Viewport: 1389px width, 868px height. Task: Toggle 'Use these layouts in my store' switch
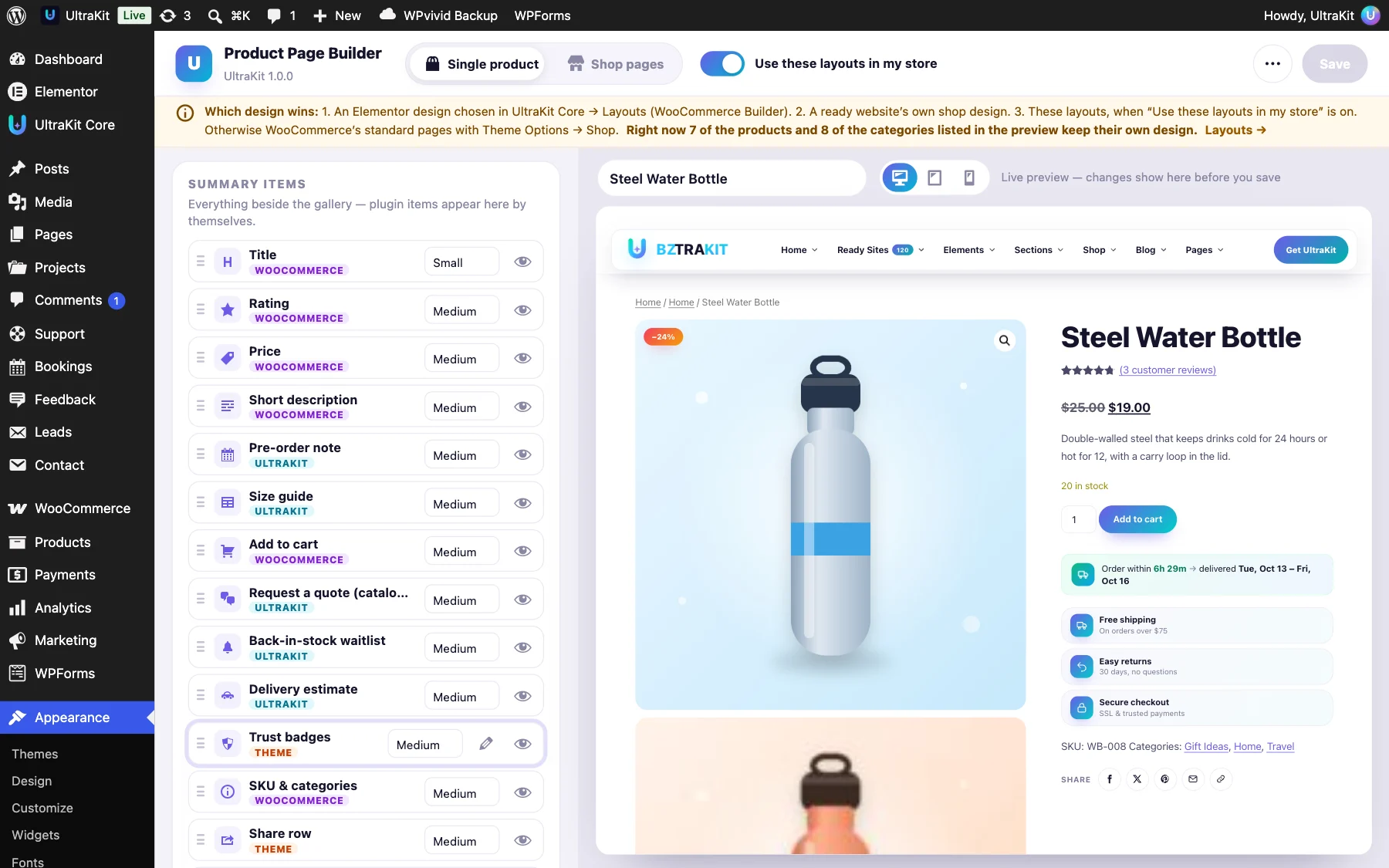tap(722, 64)
